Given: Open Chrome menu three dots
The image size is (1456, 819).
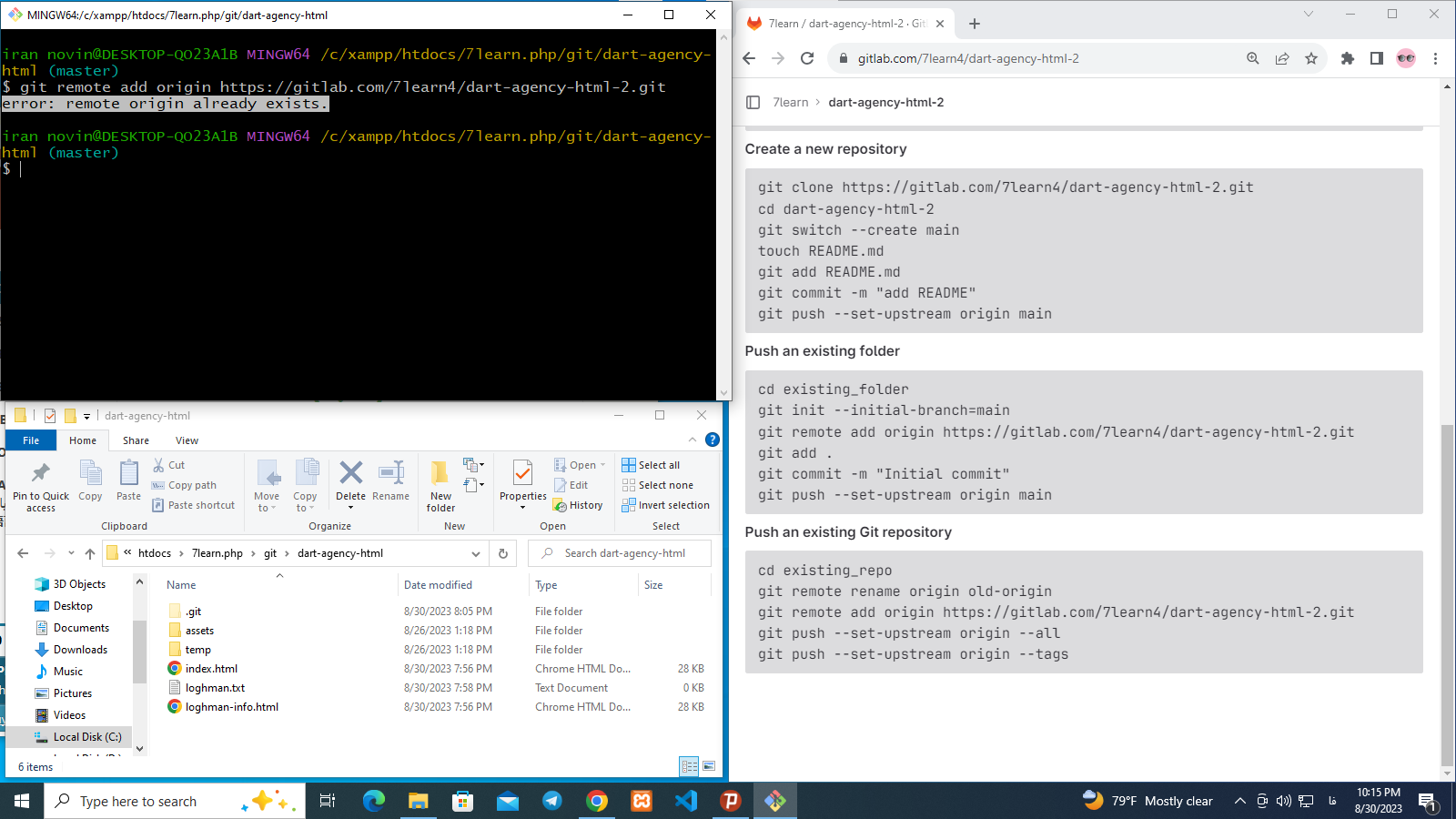Looking at the screenshot, I should (x=1436, y=58).
